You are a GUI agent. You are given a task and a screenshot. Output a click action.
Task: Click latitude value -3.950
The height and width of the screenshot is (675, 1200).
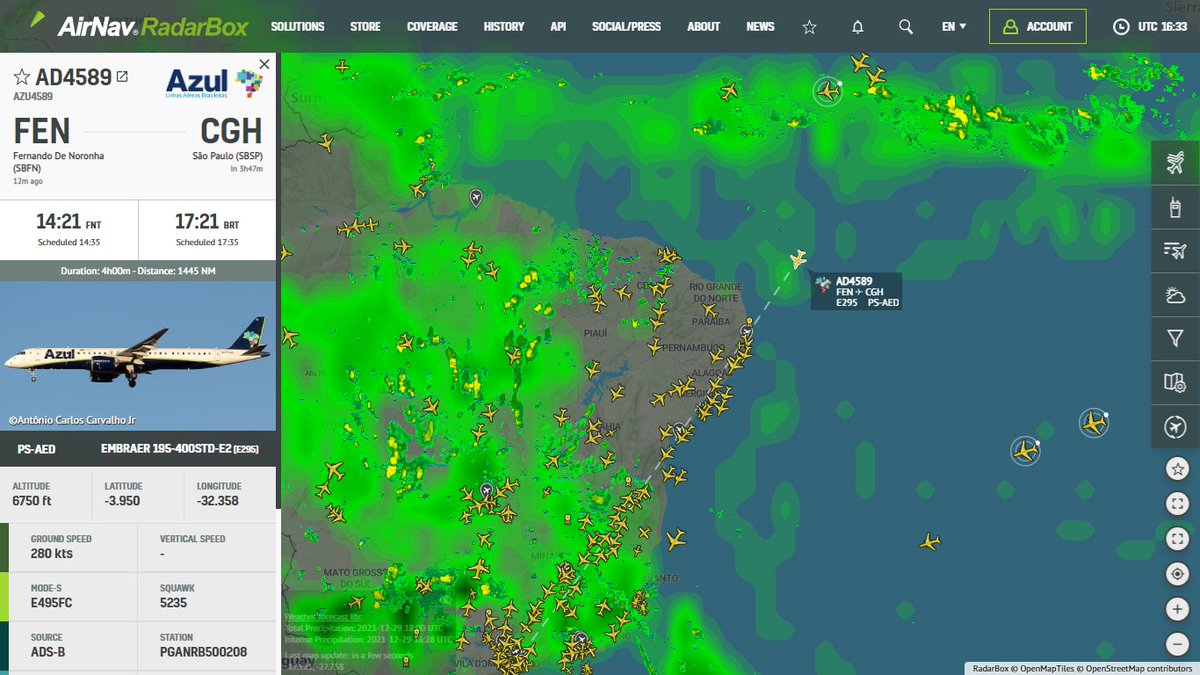[x=122, y=501]
